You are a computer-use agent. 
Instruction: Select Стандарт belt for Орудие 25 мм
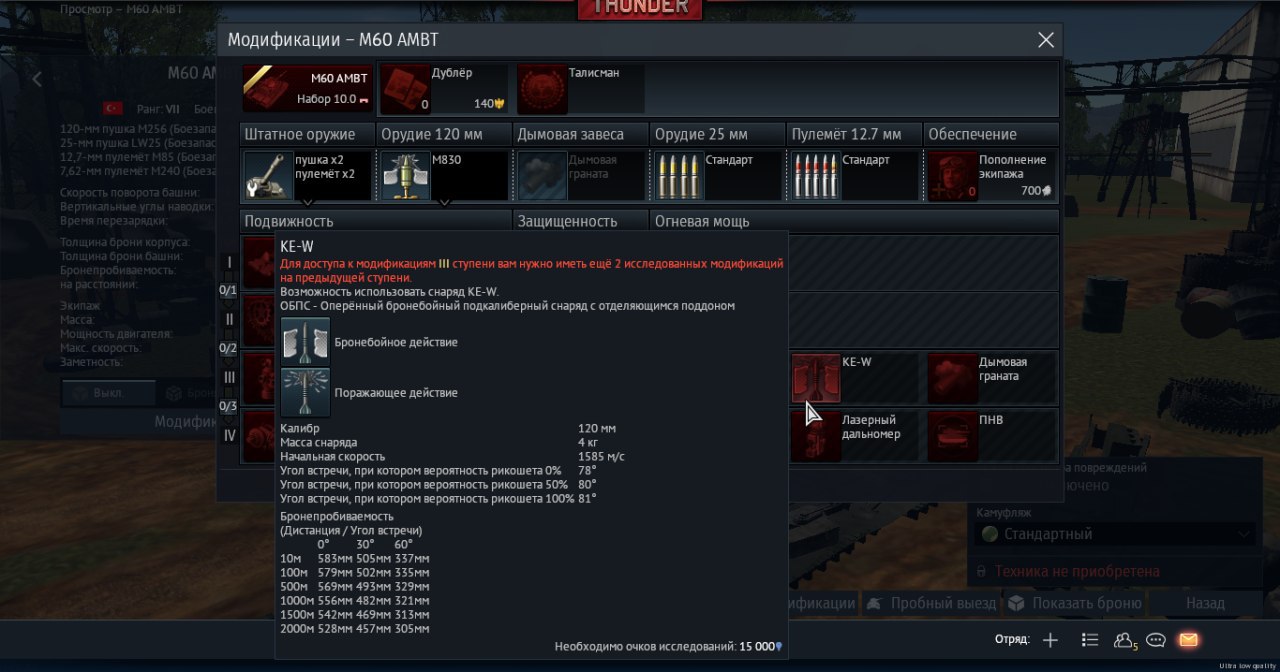[718, 176]
